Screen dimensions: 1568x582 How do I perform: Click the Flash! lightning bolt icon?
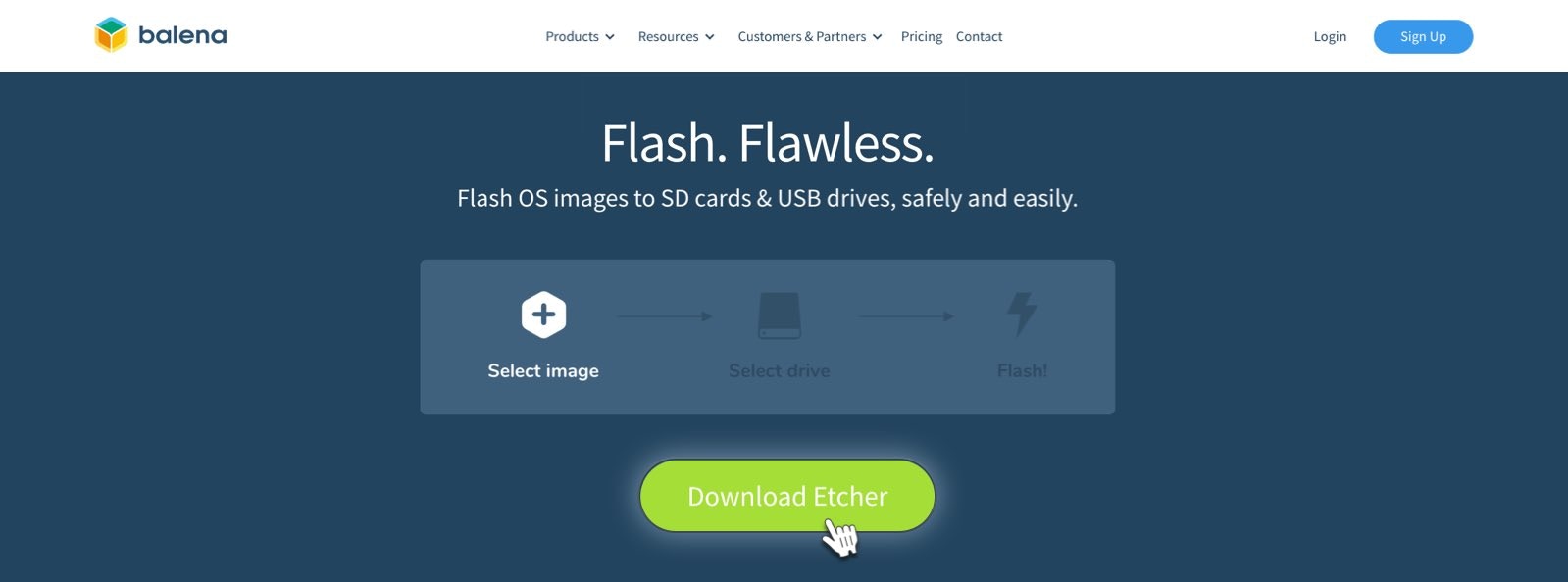[1022, 315]
